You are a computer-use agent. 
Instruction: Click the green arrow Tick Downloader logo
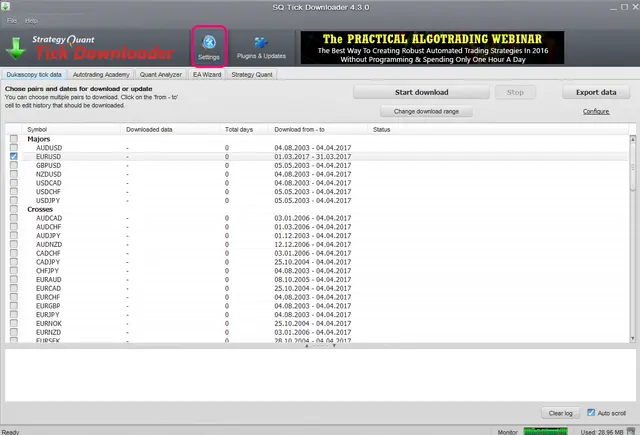pos(16,49)
